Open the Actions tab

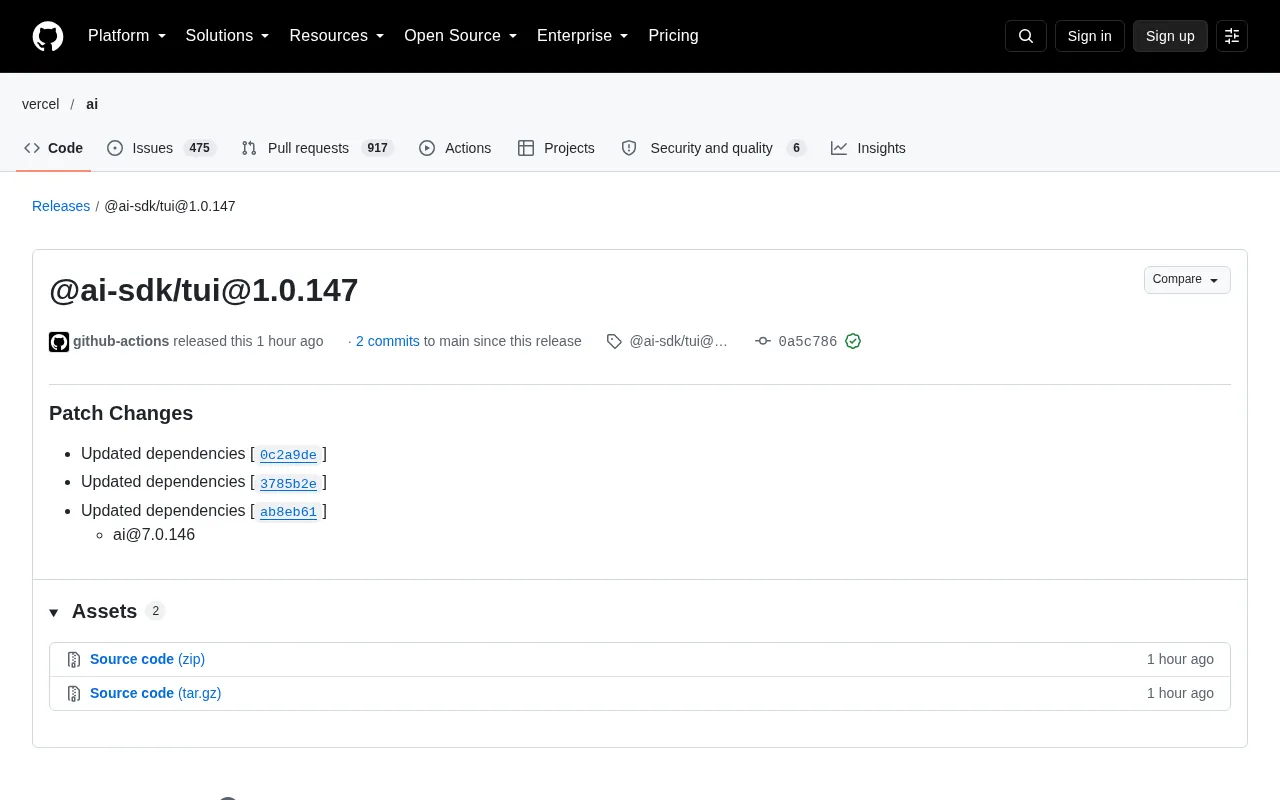click(x=455, y=148)
